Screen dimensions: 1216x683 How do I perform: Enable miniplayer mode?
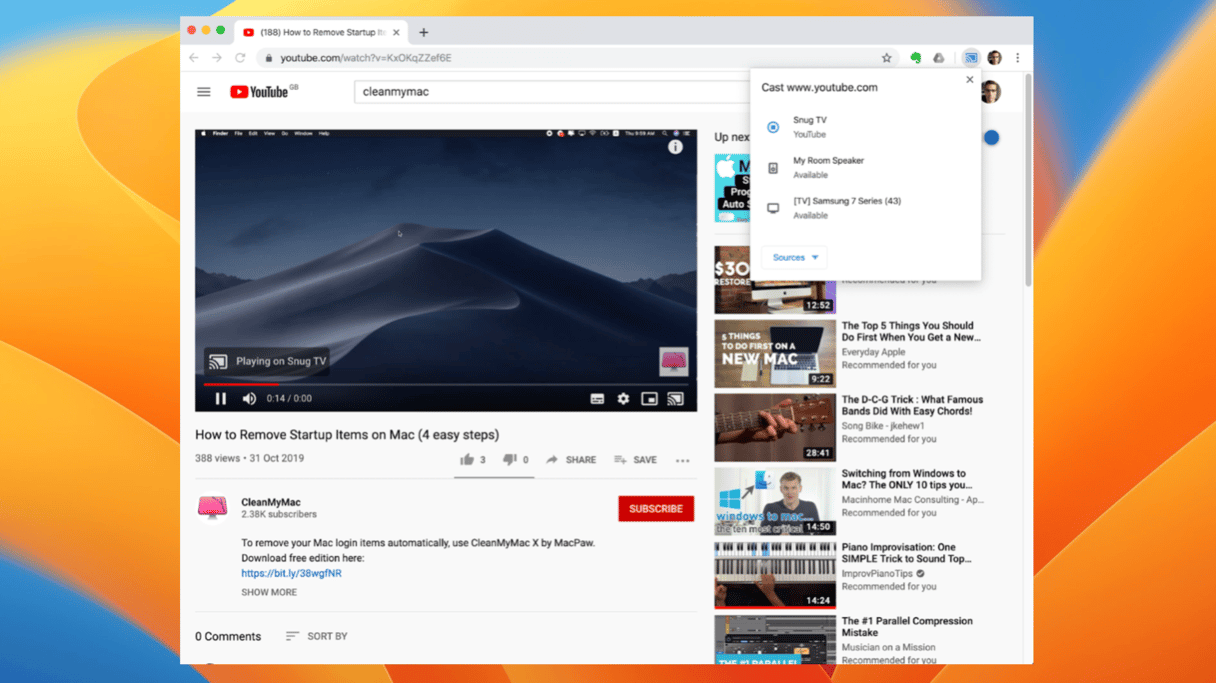(649, 399)
